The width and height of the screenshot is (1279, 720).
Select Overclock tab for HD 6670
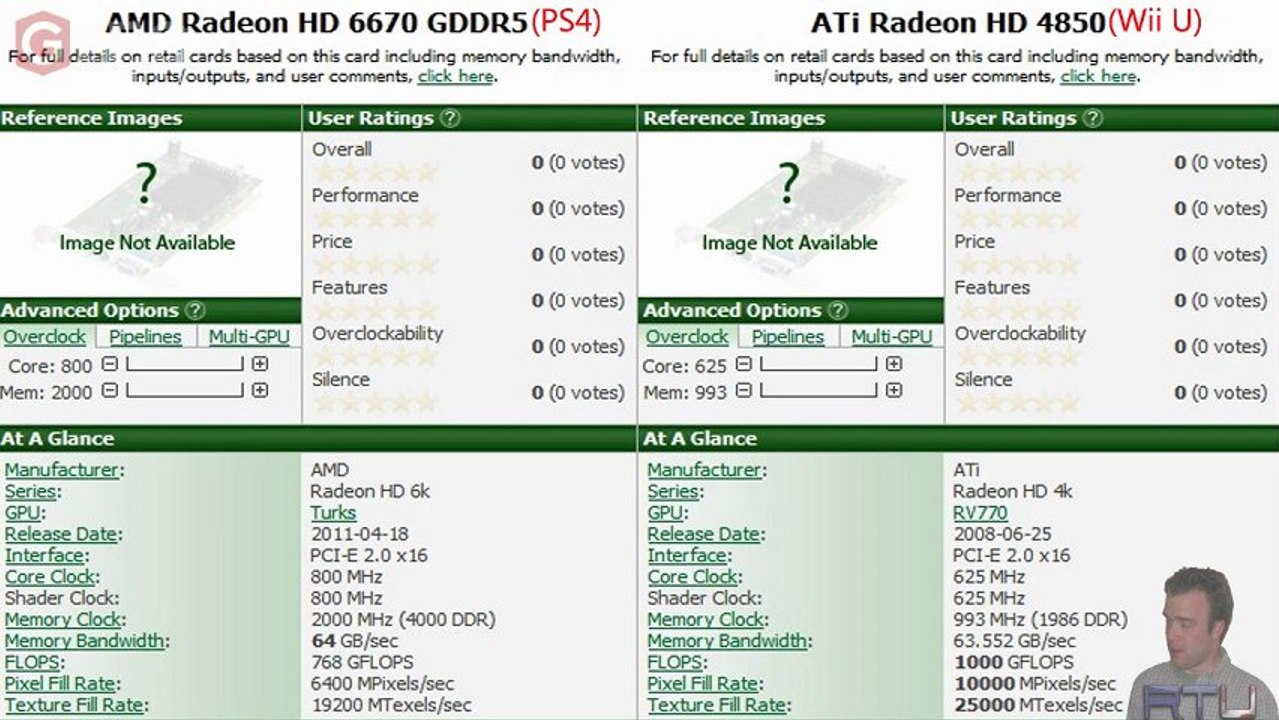pyautogui.click(x=45, y=337)
